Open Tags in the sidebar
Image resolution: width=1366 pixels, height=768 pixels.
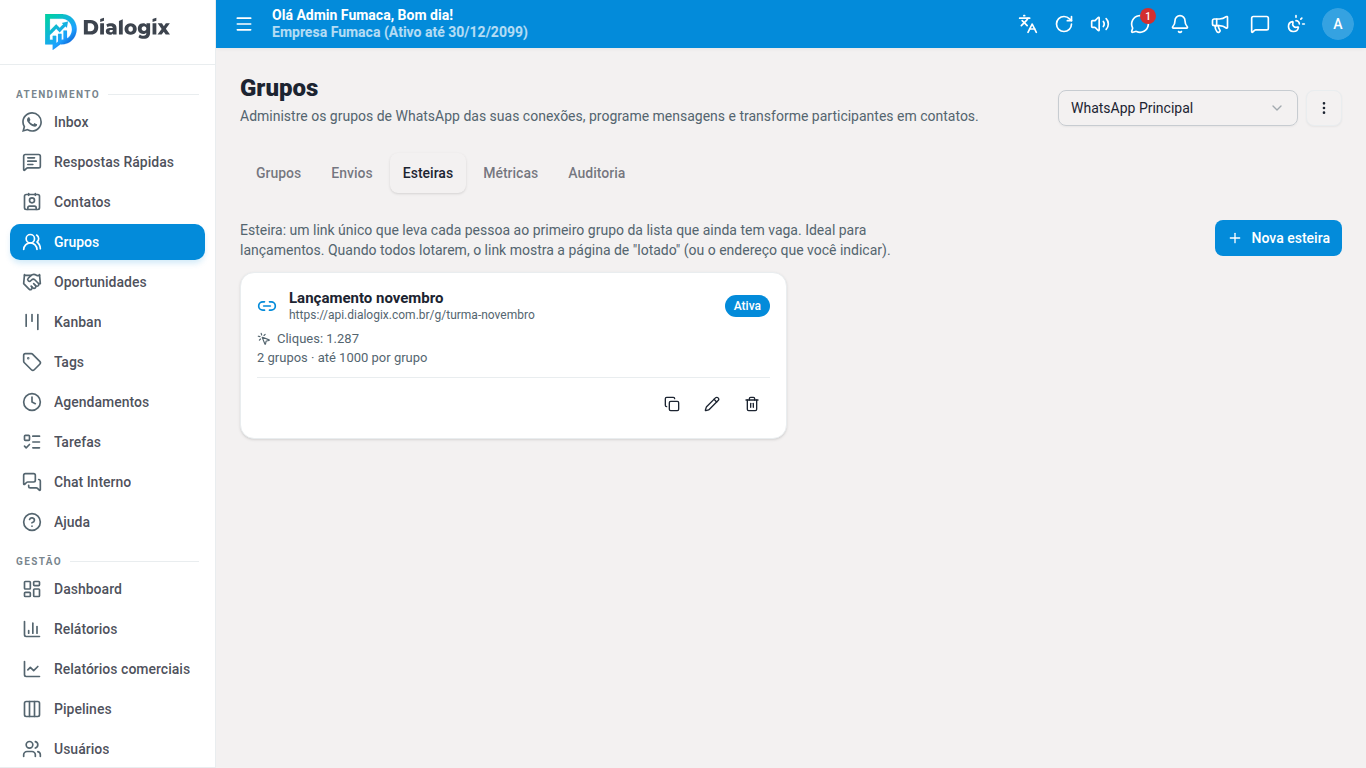pyautogui.click(x=108, y=362)
